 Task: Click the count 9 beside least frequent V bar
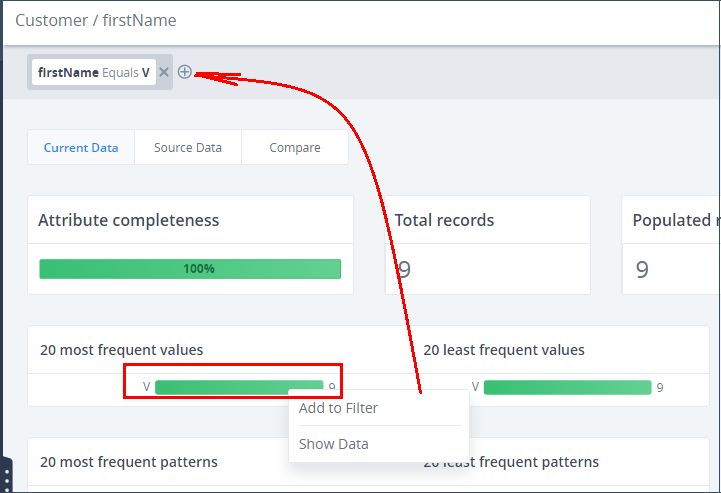point(660,388)
